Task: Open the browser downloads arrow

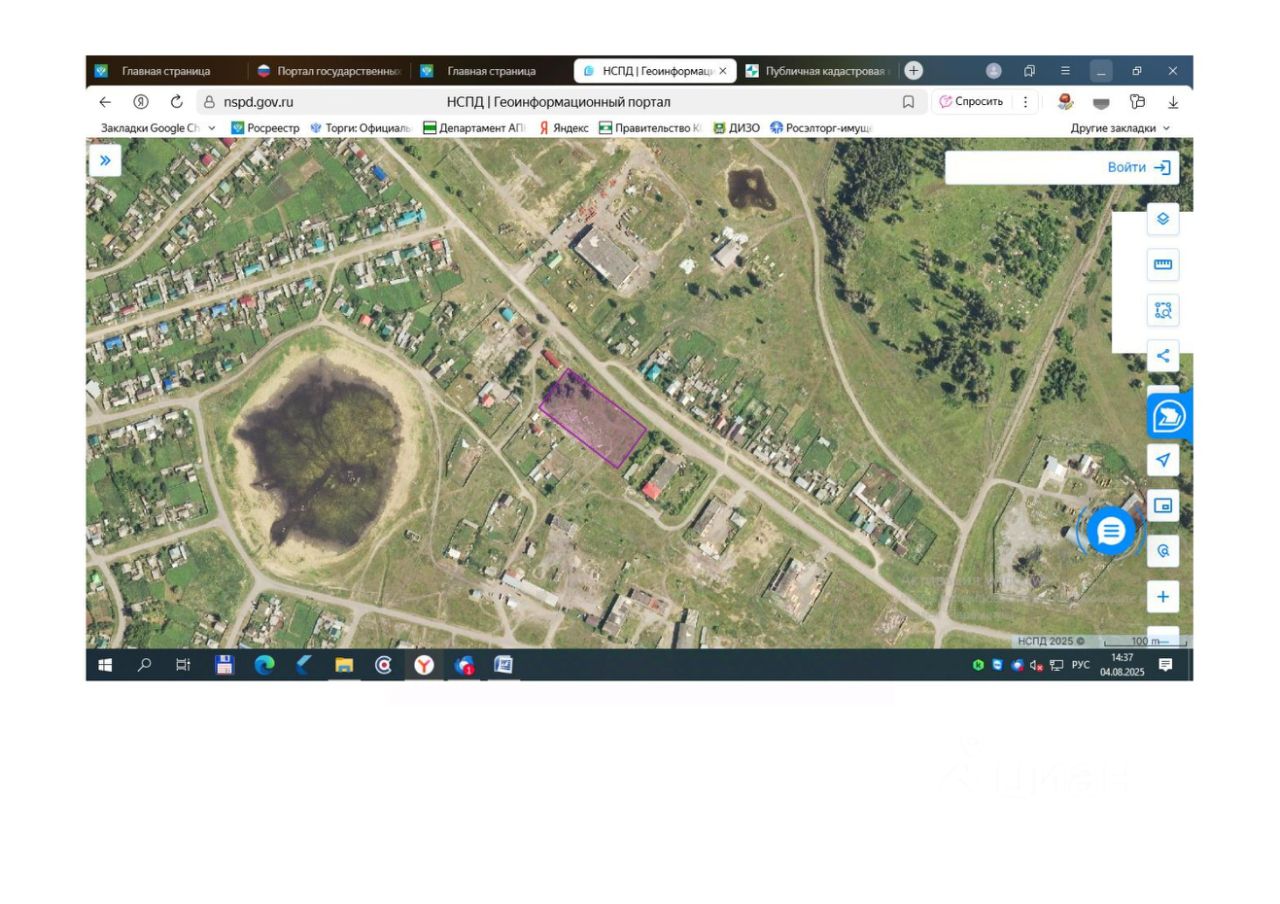Action: 1173,102
